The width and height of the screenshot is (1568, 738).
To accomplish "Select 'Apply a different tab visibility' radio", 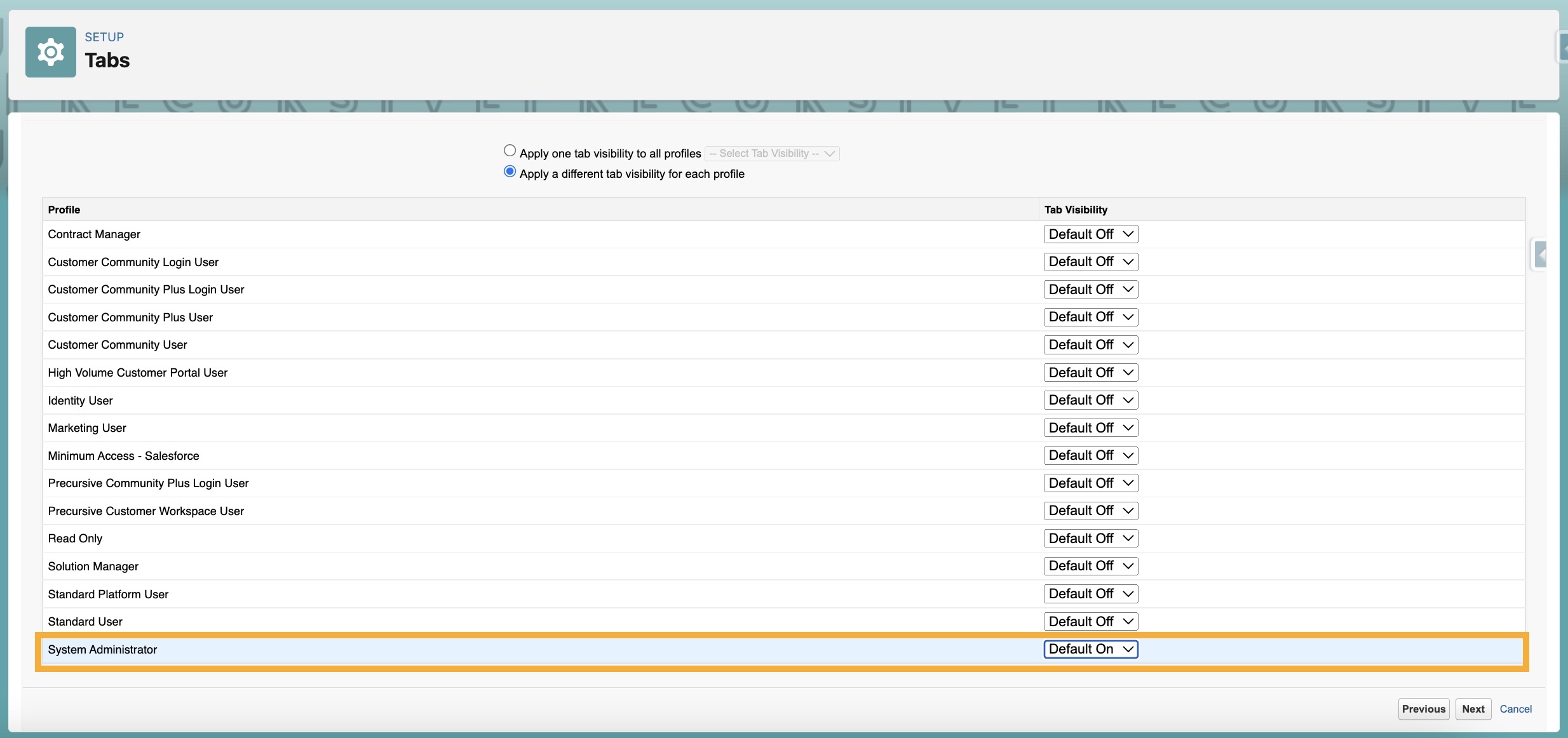I will [x=510, y=171].
